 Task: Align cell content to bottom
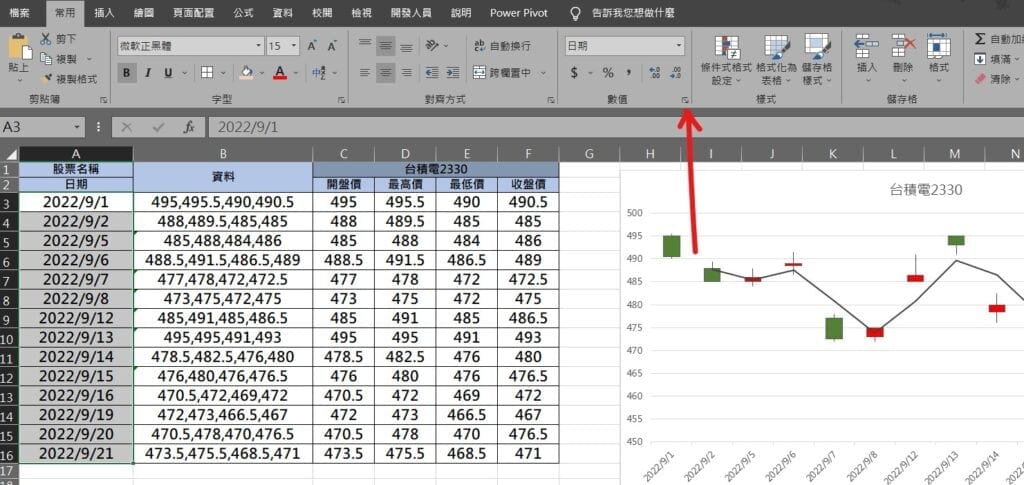click(406, 46)
